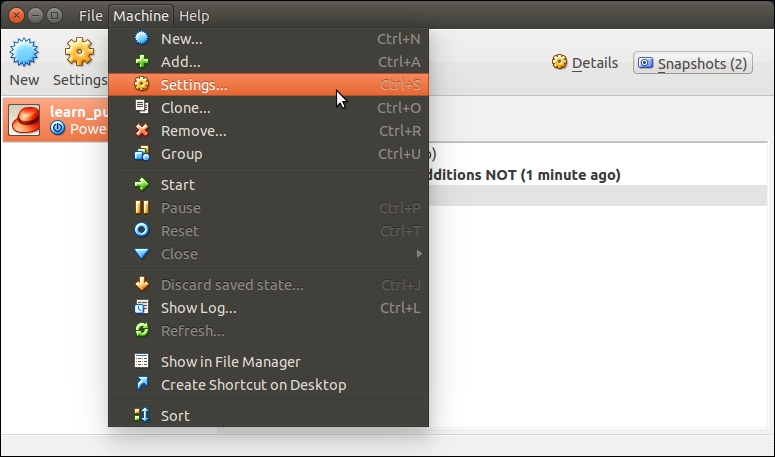Screen dimensions: 775x457
Task: Select the learn_pu virtual machine entry
Action: (x=55, y=120)
